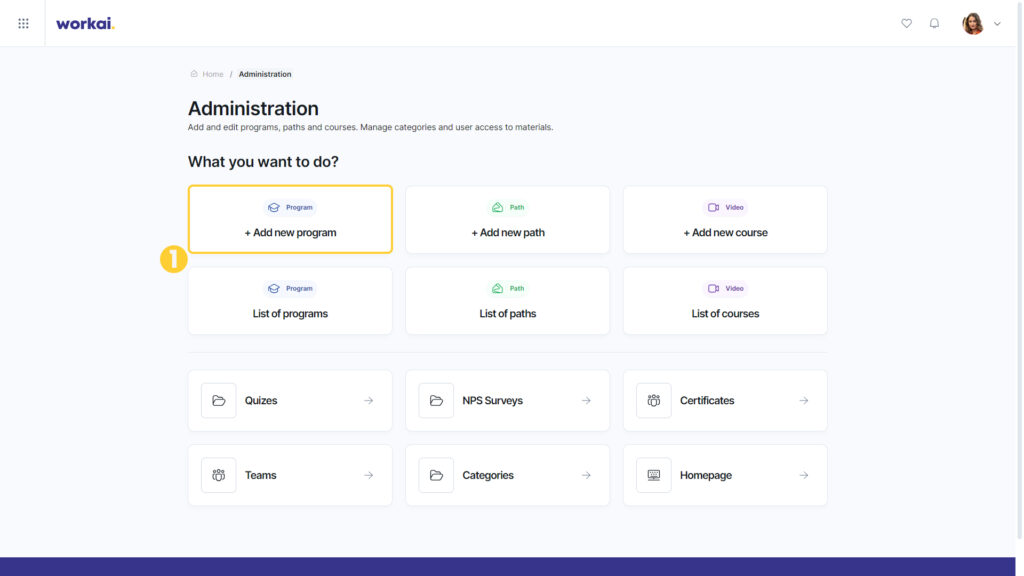Image resolution: width=1024 pixels, height=576 pixels.
Task: Click the NPS Surveys arrow
Action: click(x=586, y=400)
